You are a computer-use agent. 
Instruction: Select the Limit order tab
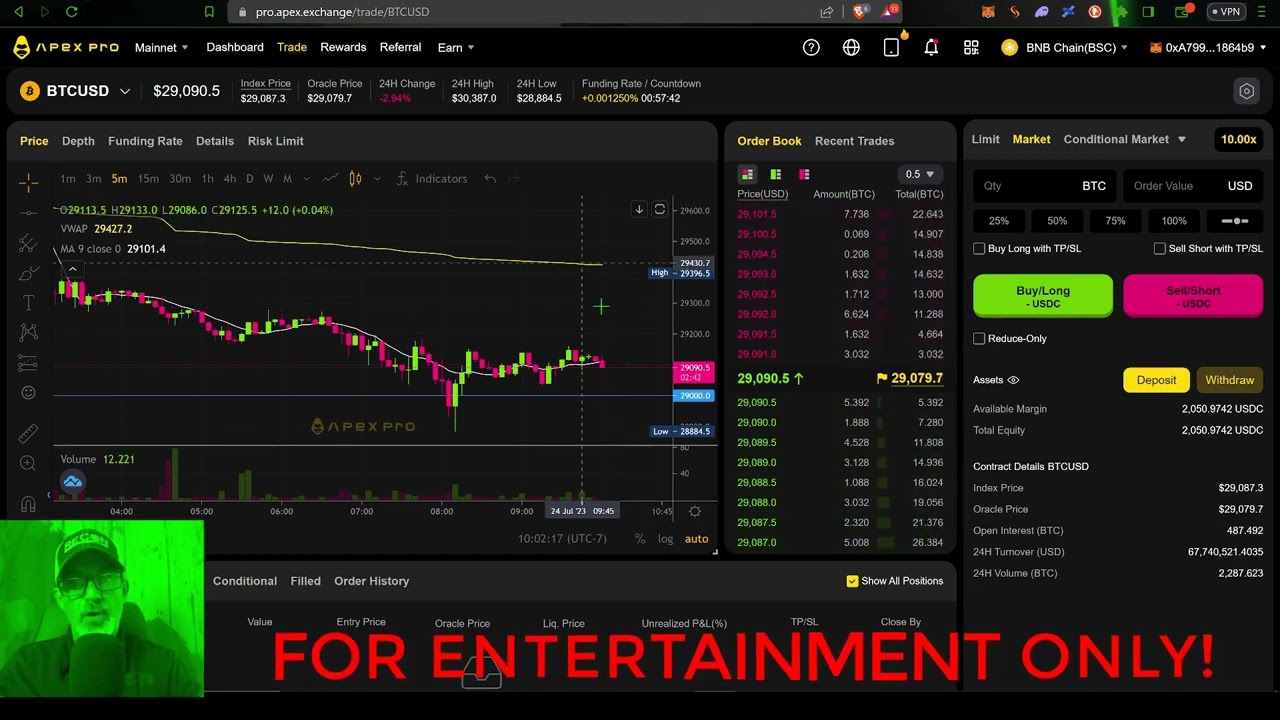[x=985, y=140]
